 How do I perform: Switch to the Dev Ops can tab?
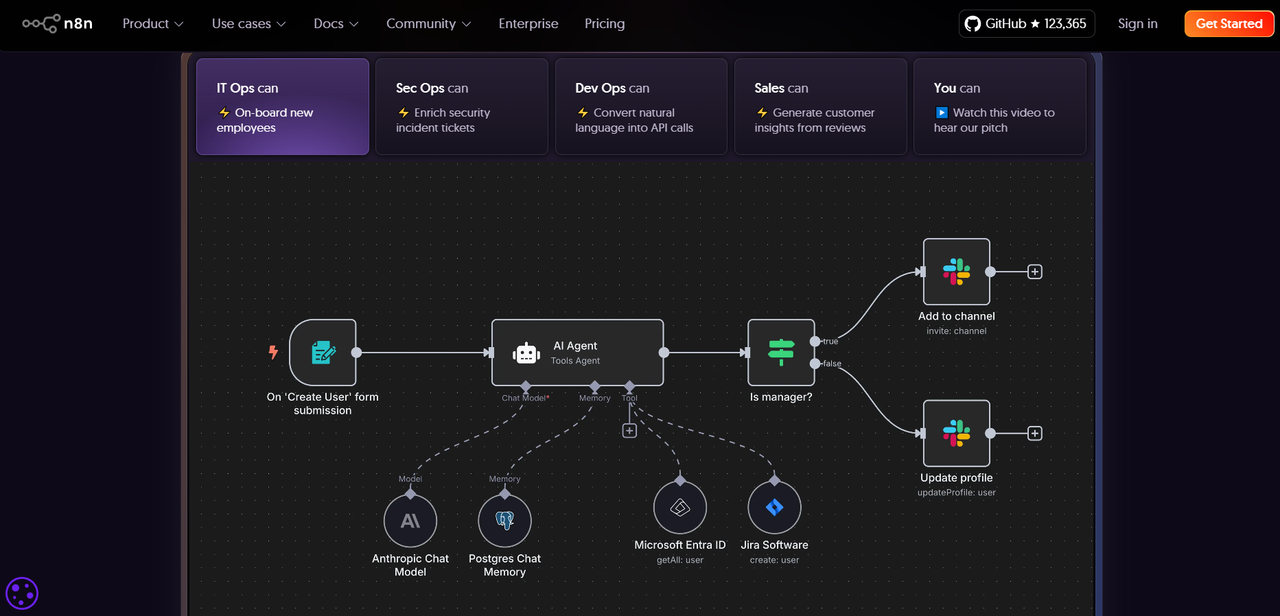(x=641, y=107)
